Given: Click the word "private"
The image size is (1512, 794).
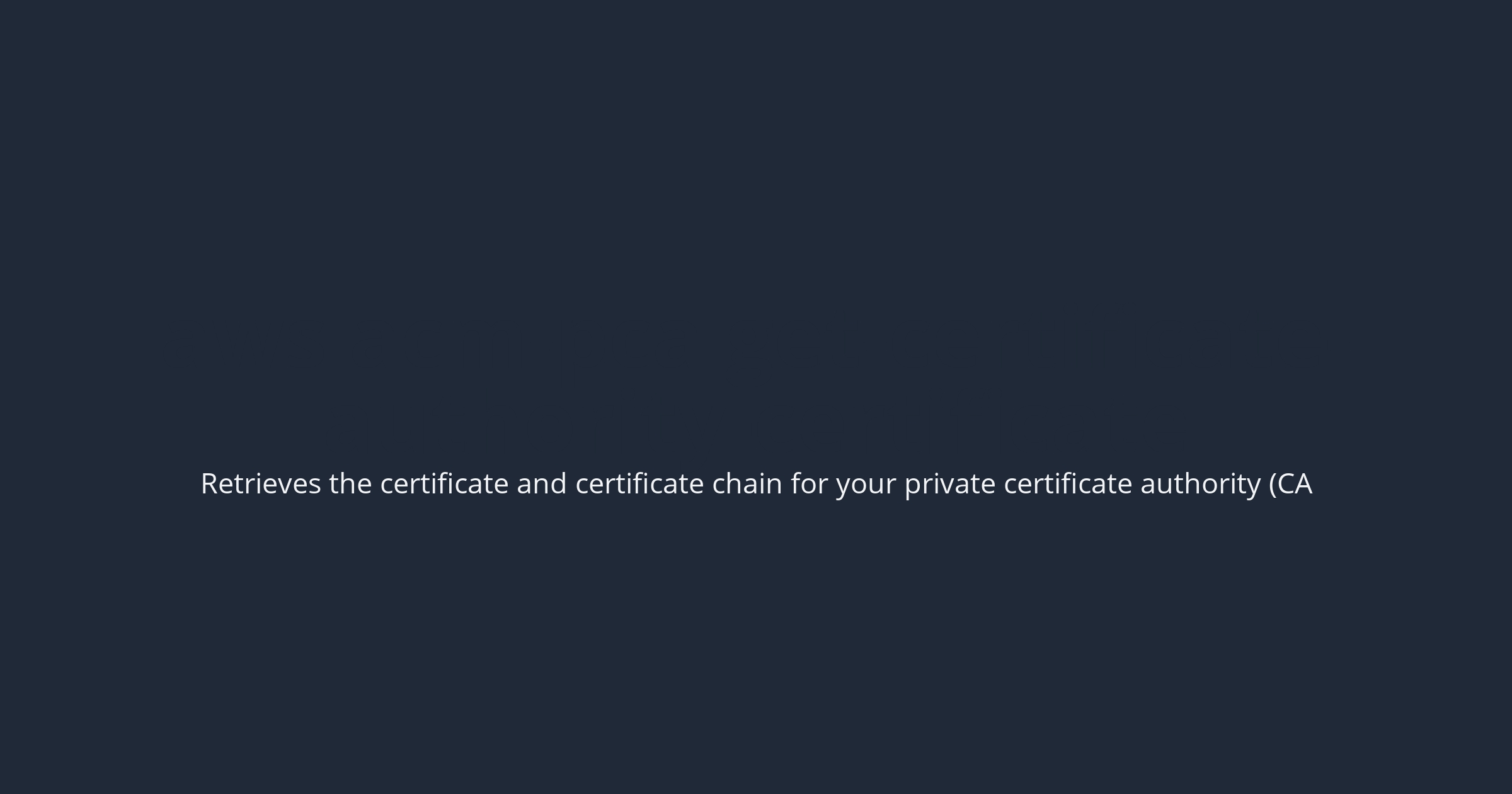Looking at the screenshot, I should coord(950,484).
